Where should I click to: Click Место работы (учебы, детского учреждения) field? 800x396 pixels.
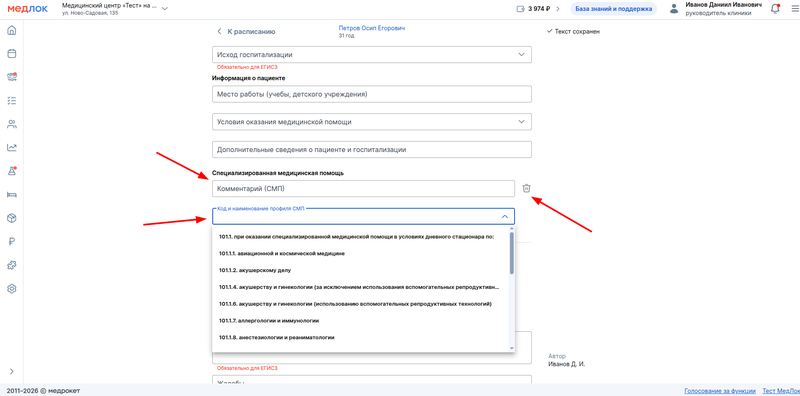click(371, 94)
